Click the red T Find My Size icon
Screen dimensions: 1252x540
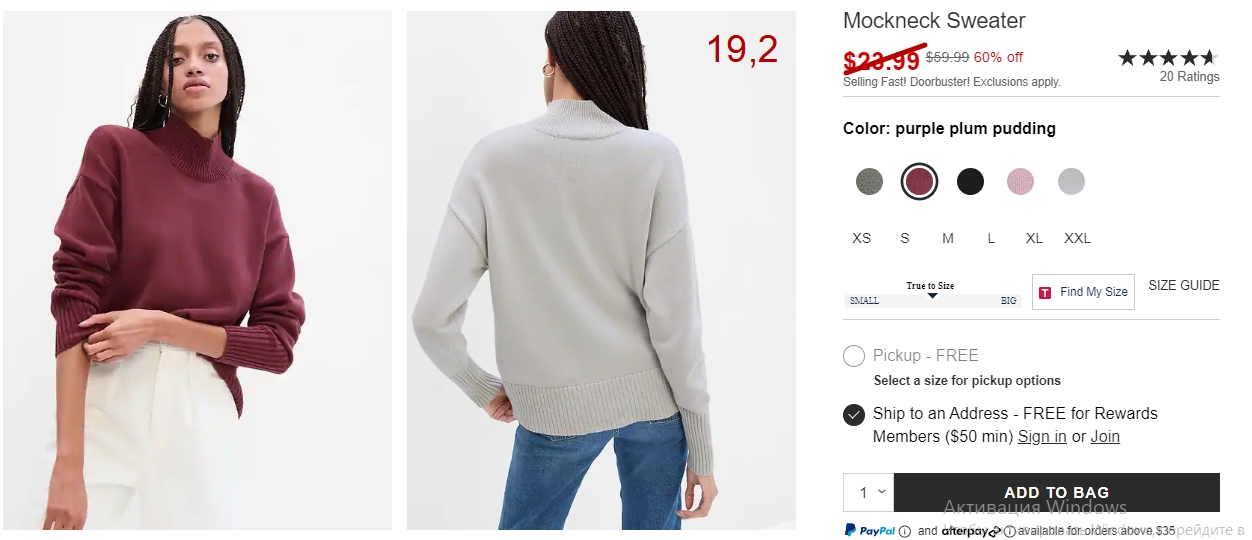[1045, 292]
